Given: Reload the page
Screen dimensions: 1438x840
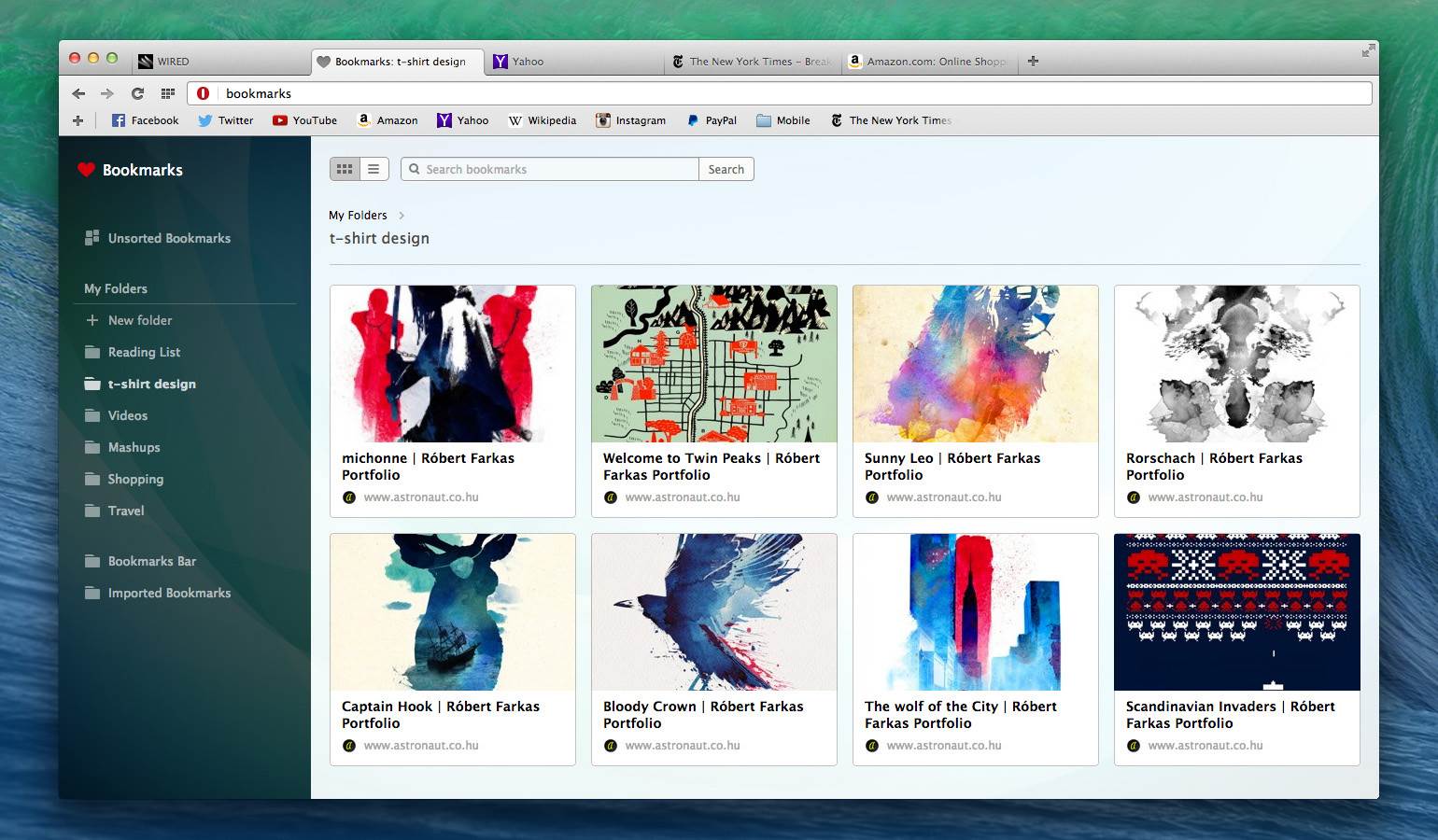Looking at the screenshot, I should 137,93.
